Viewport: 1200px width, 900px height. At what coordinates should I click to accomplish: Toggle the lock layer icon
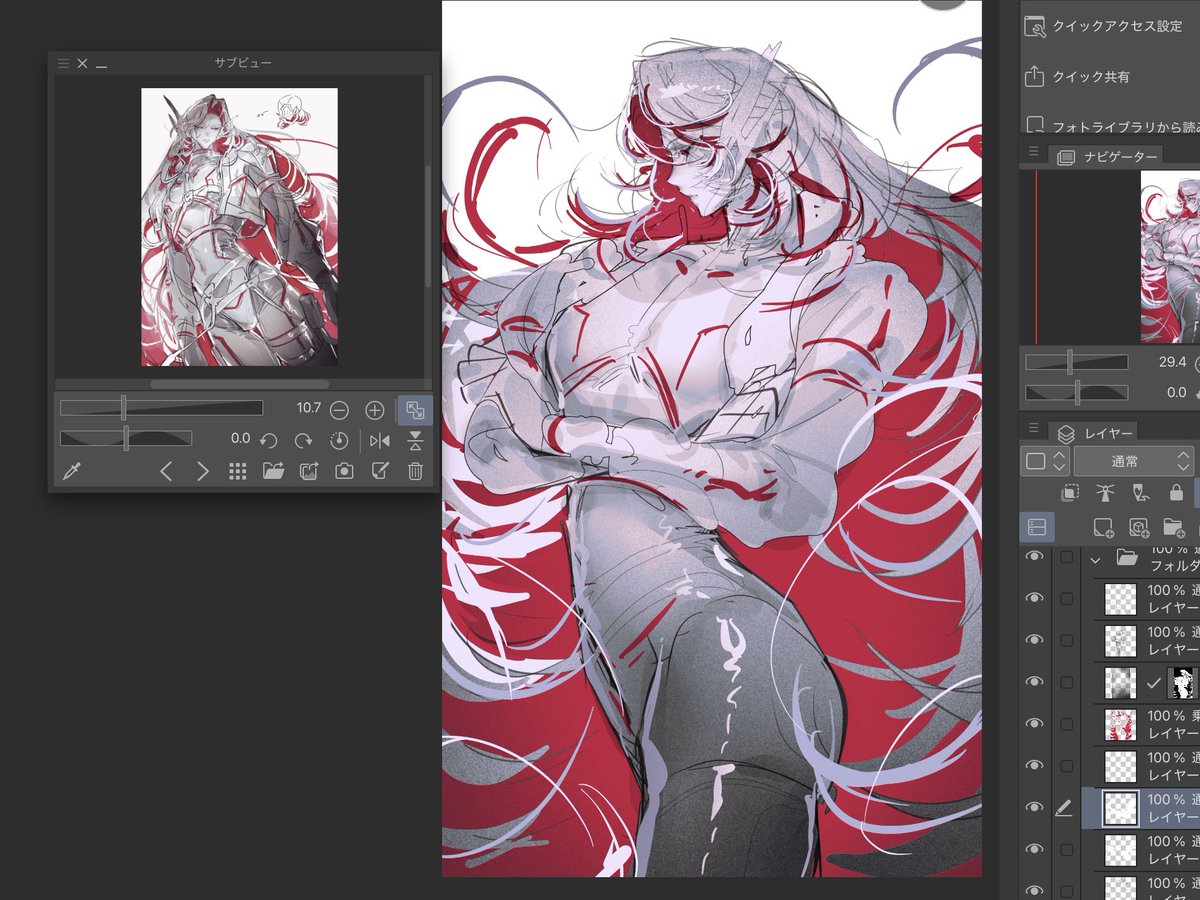pyautogui.click(x=1176, y=493)
